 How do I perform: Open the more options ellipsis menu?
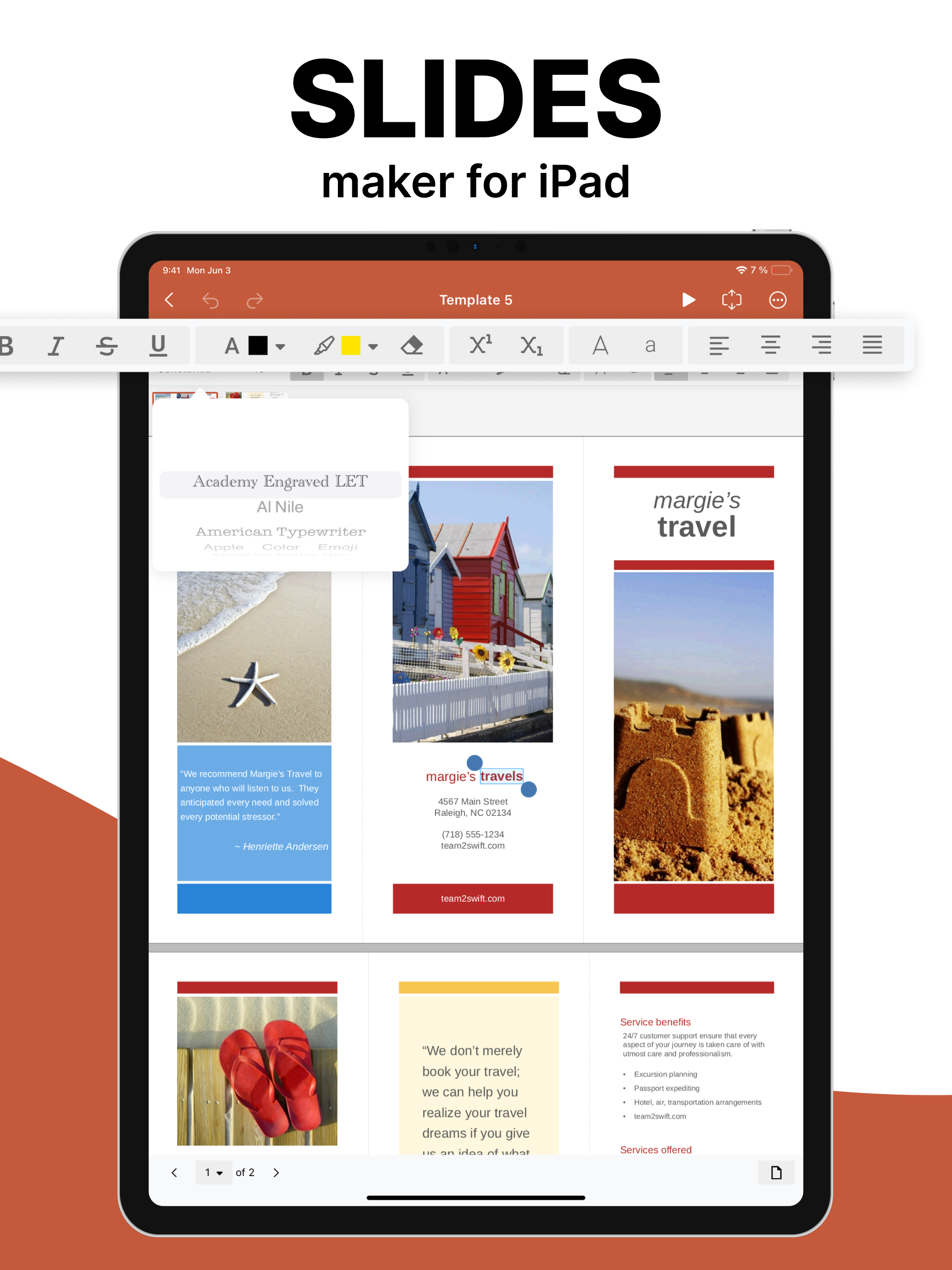pos(777,300)
